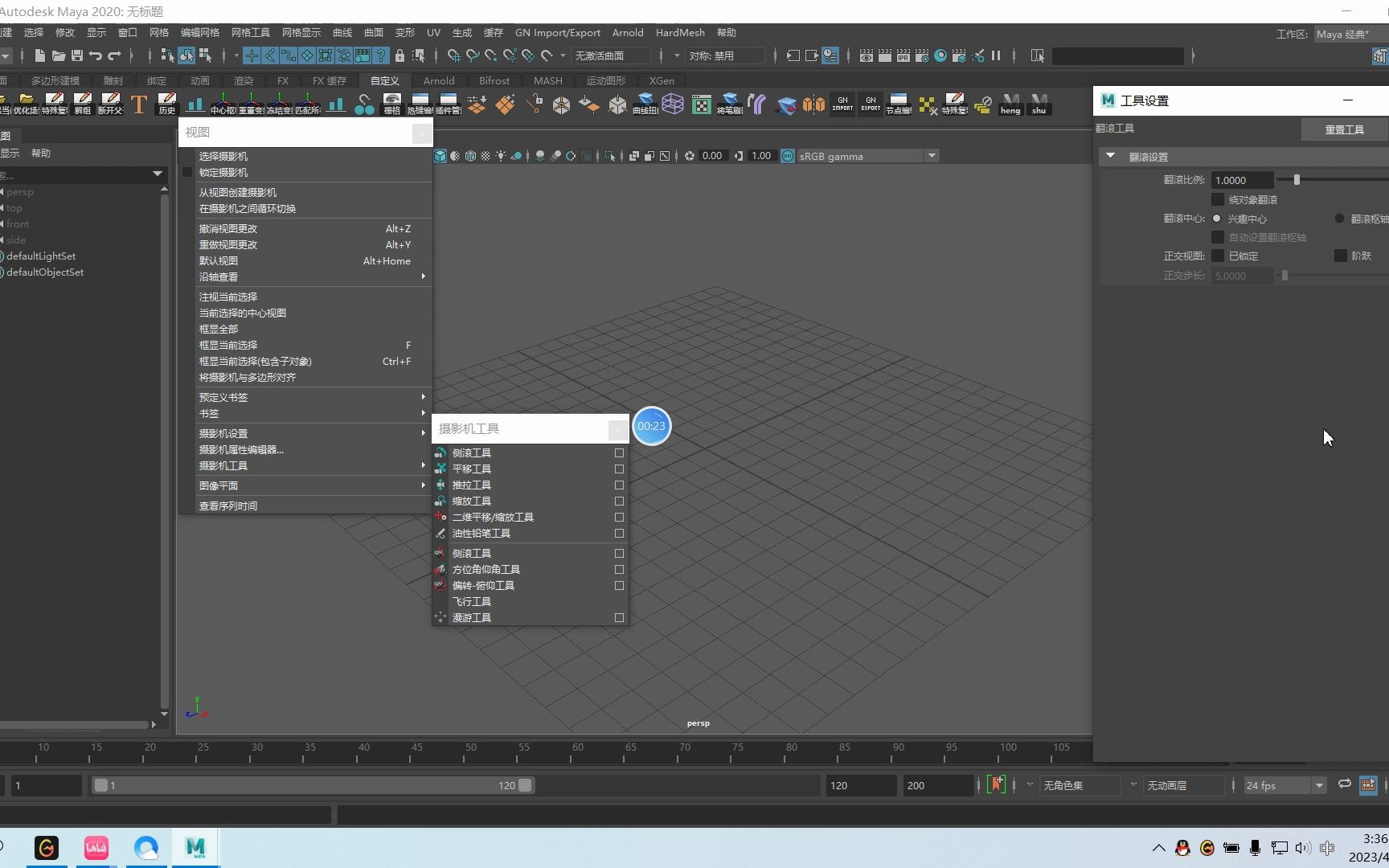Open option box for 漫游工具
Viewport: 1389px width, 868px height.
tap(619, 617)
